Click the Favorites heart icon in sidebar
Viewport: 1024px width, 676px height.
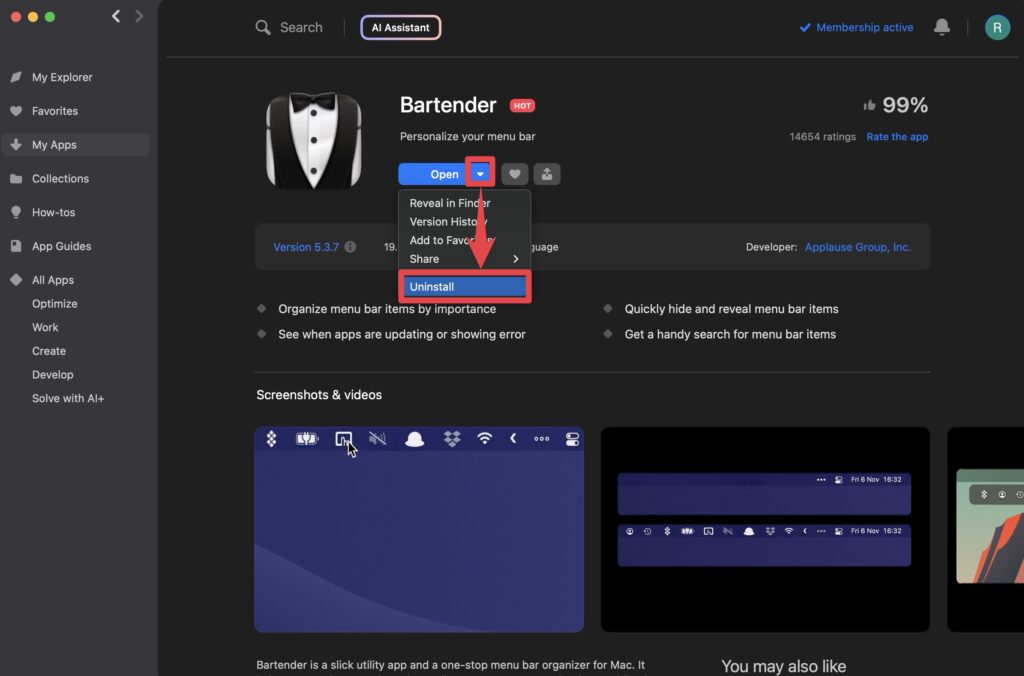pos(16,111)
